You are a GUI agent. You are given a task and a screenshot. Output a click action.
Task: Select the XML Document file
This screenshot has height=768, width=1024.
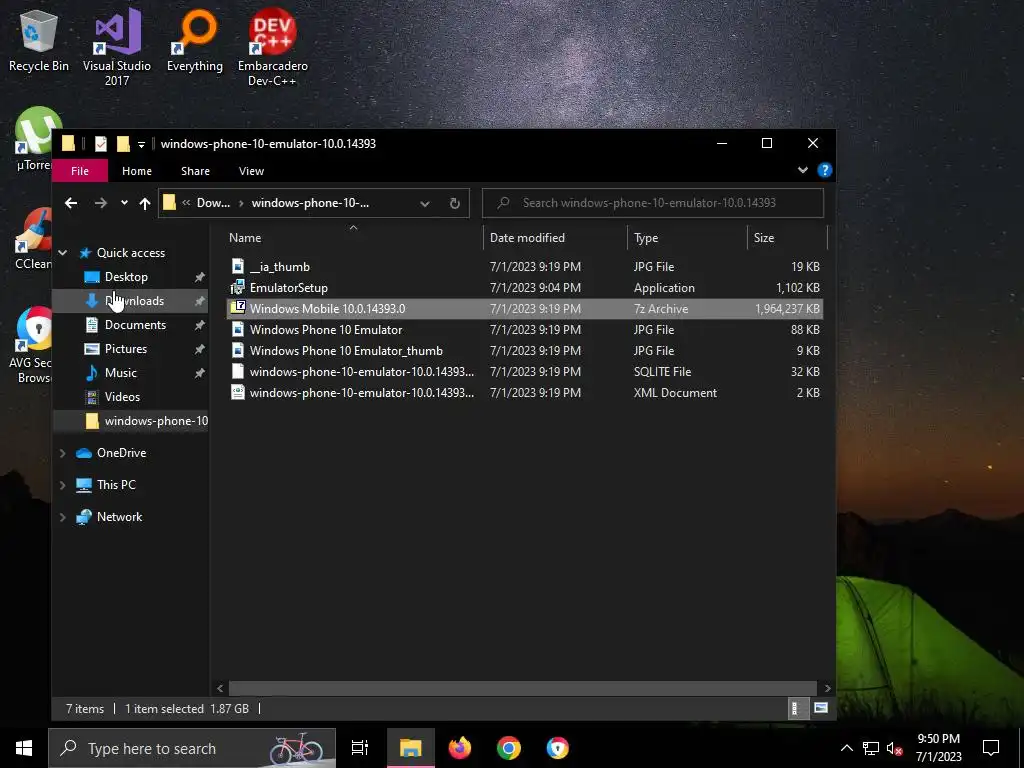524,392
